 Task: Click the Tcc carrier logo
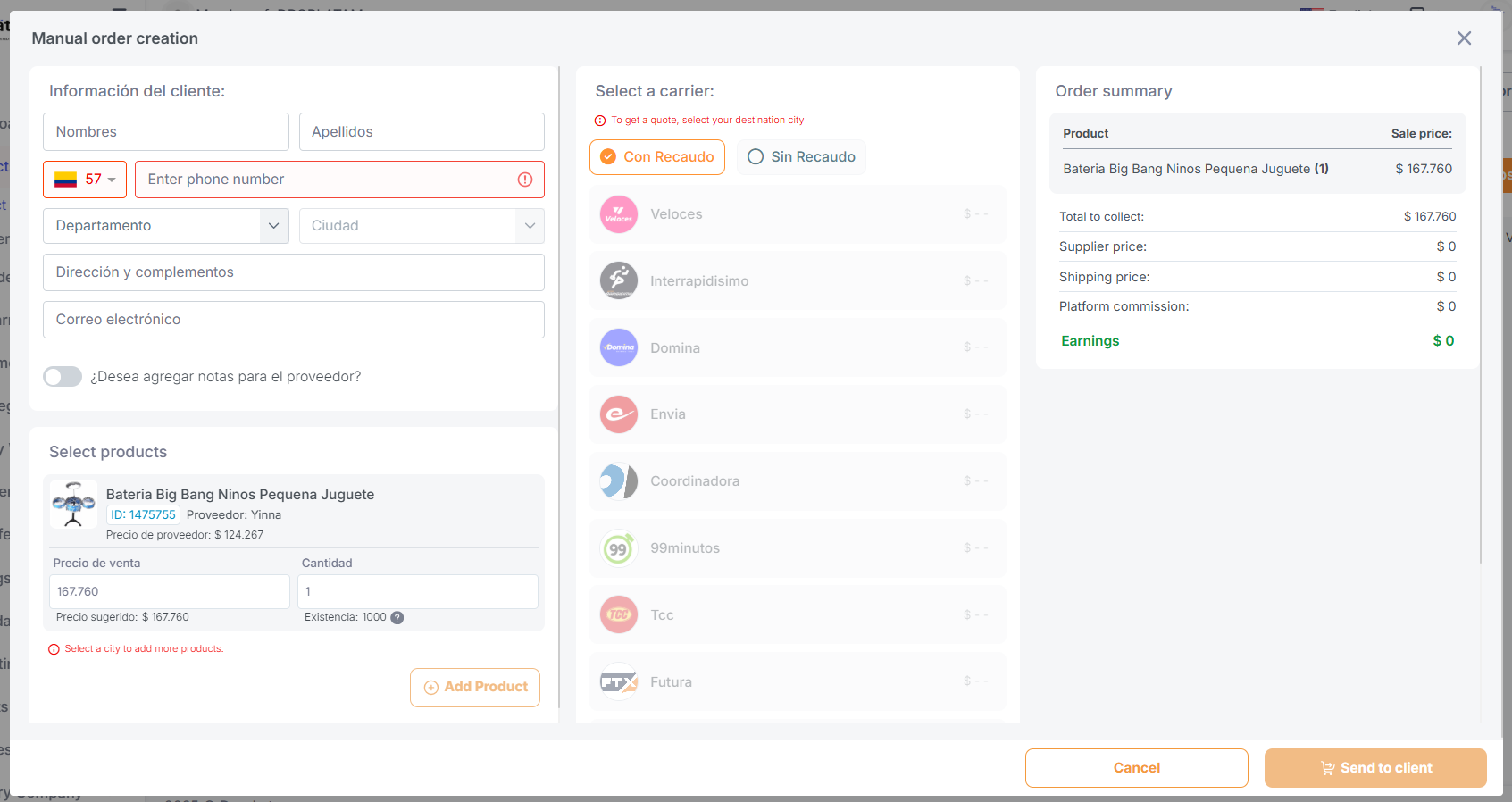pos(618,614)
